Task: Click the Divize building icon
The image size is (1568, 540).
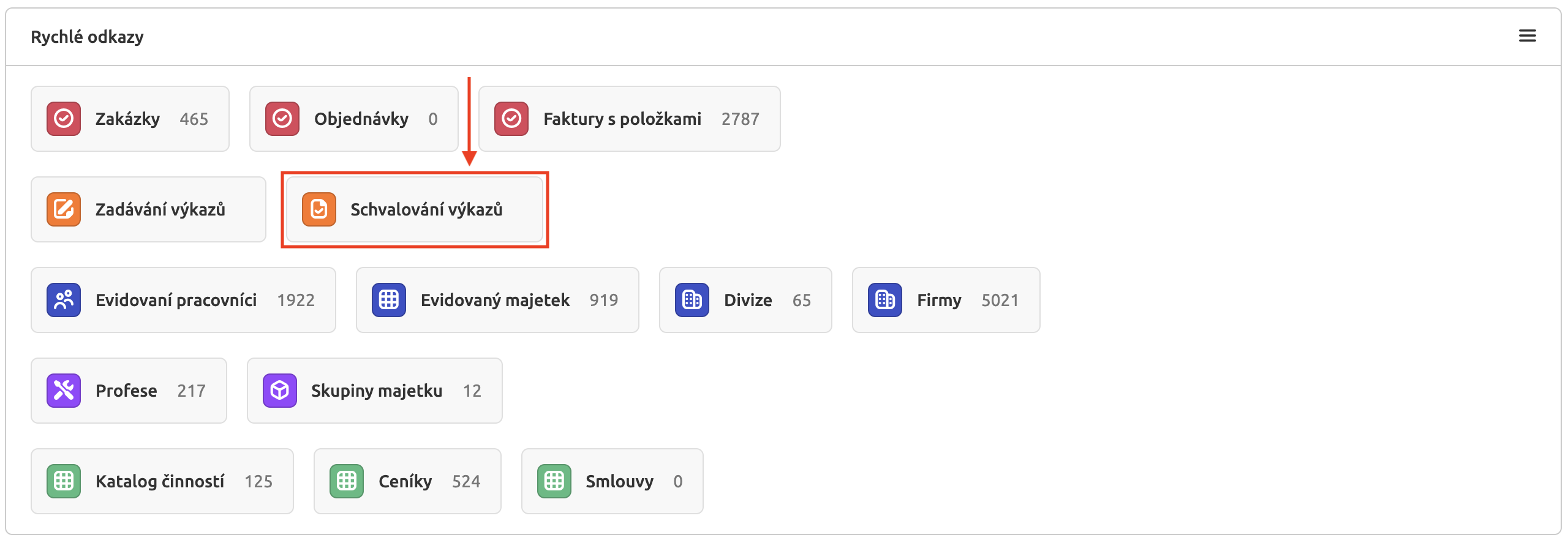Action: pos(692,300)
